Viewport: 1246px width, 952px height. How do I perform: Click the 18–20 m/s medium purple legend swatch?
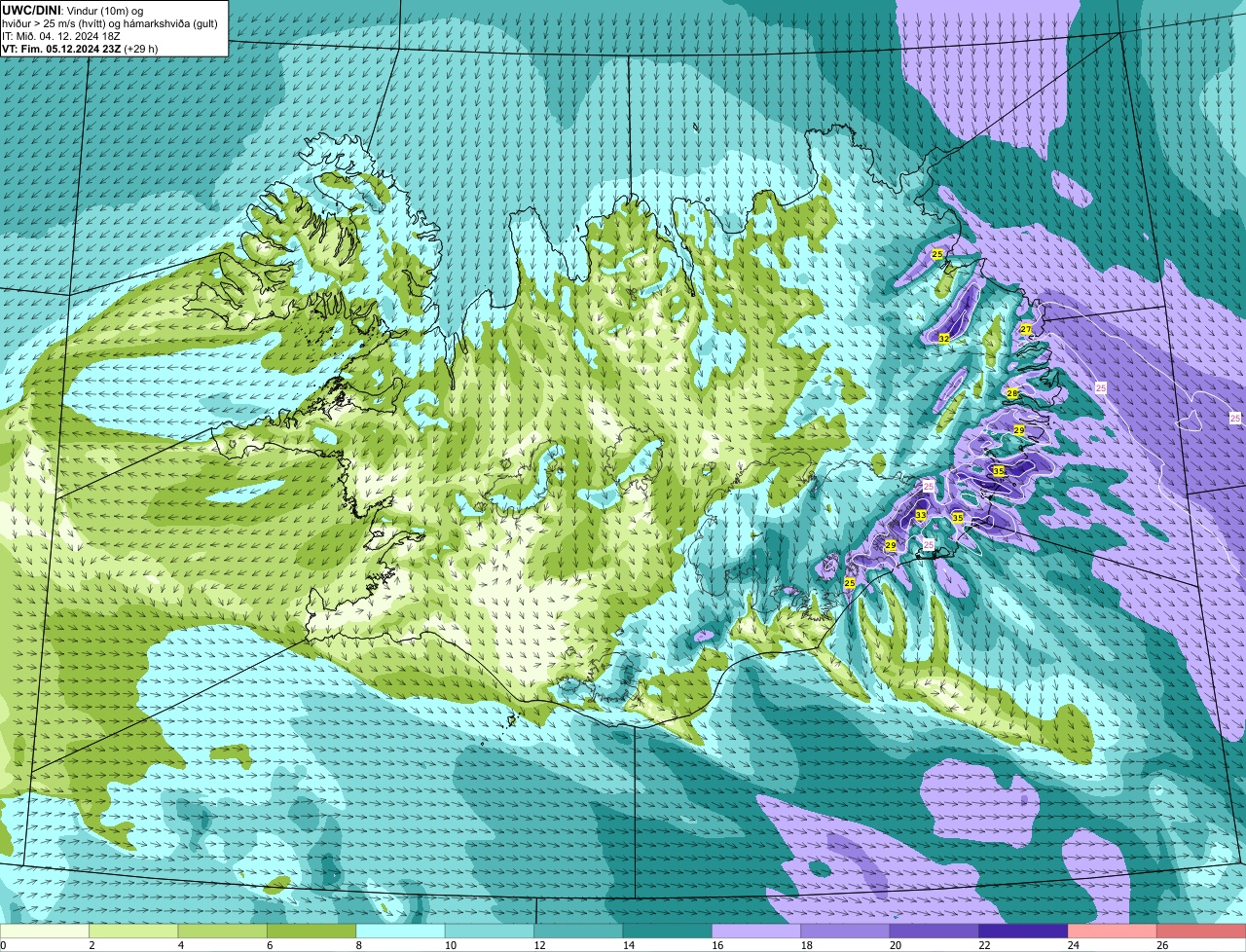[846, 931]
